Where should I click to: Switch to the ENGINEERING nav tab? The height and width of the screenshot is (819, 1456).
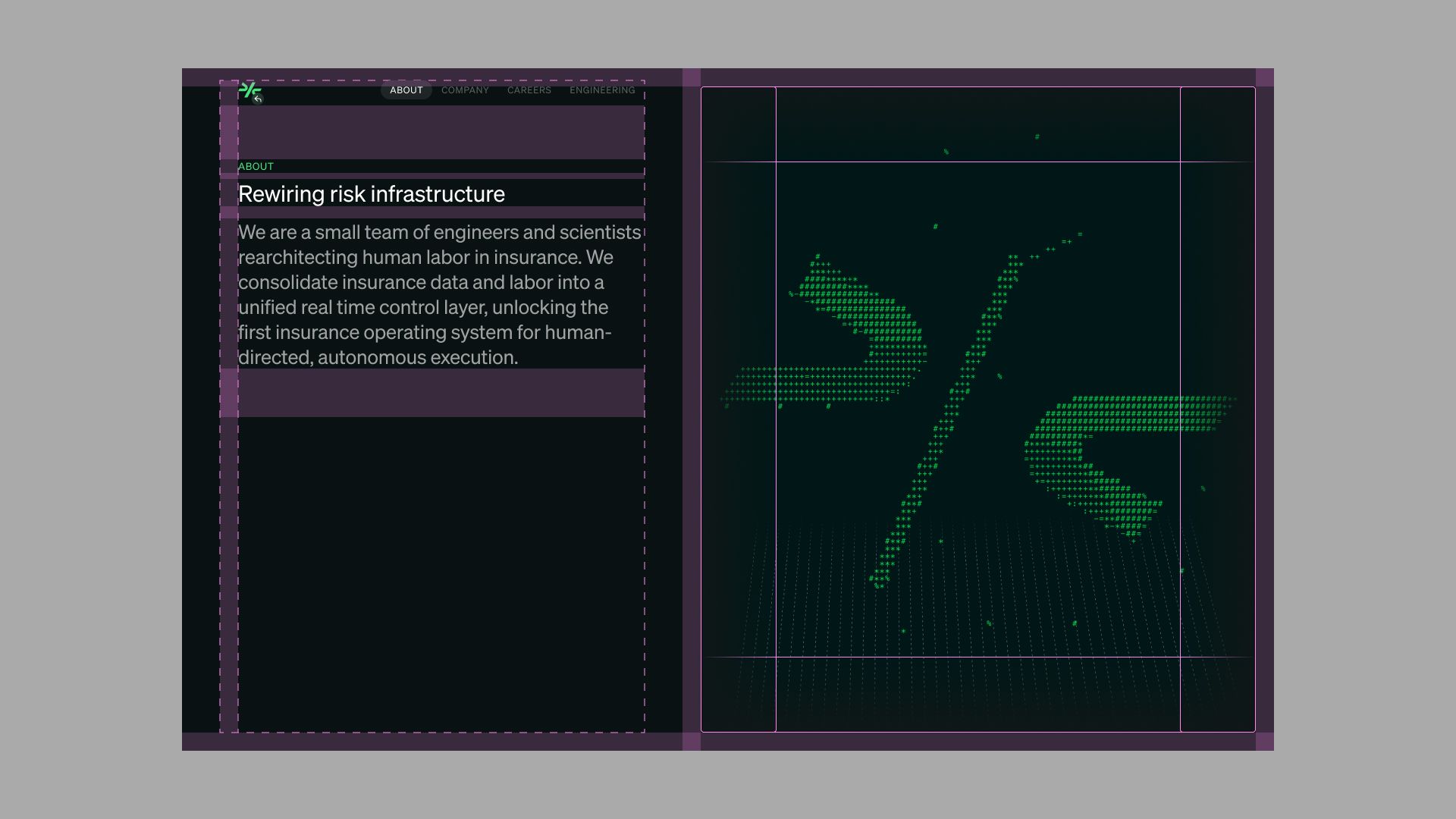pos(602,90)
